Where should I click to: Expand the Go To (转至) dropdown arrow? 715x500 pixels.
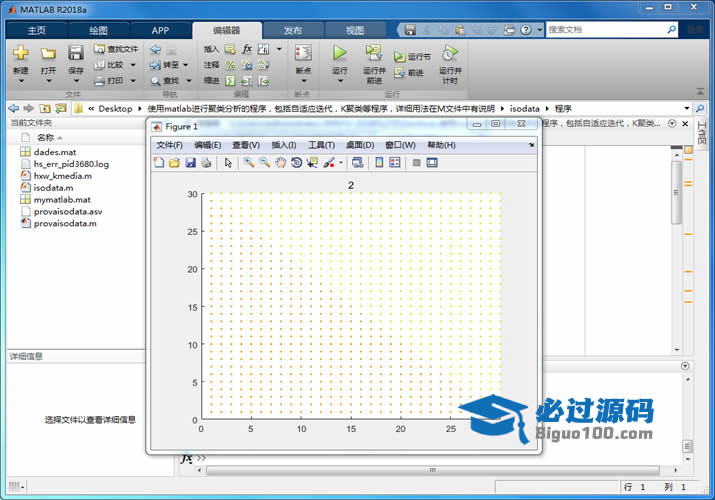[186, 65]
